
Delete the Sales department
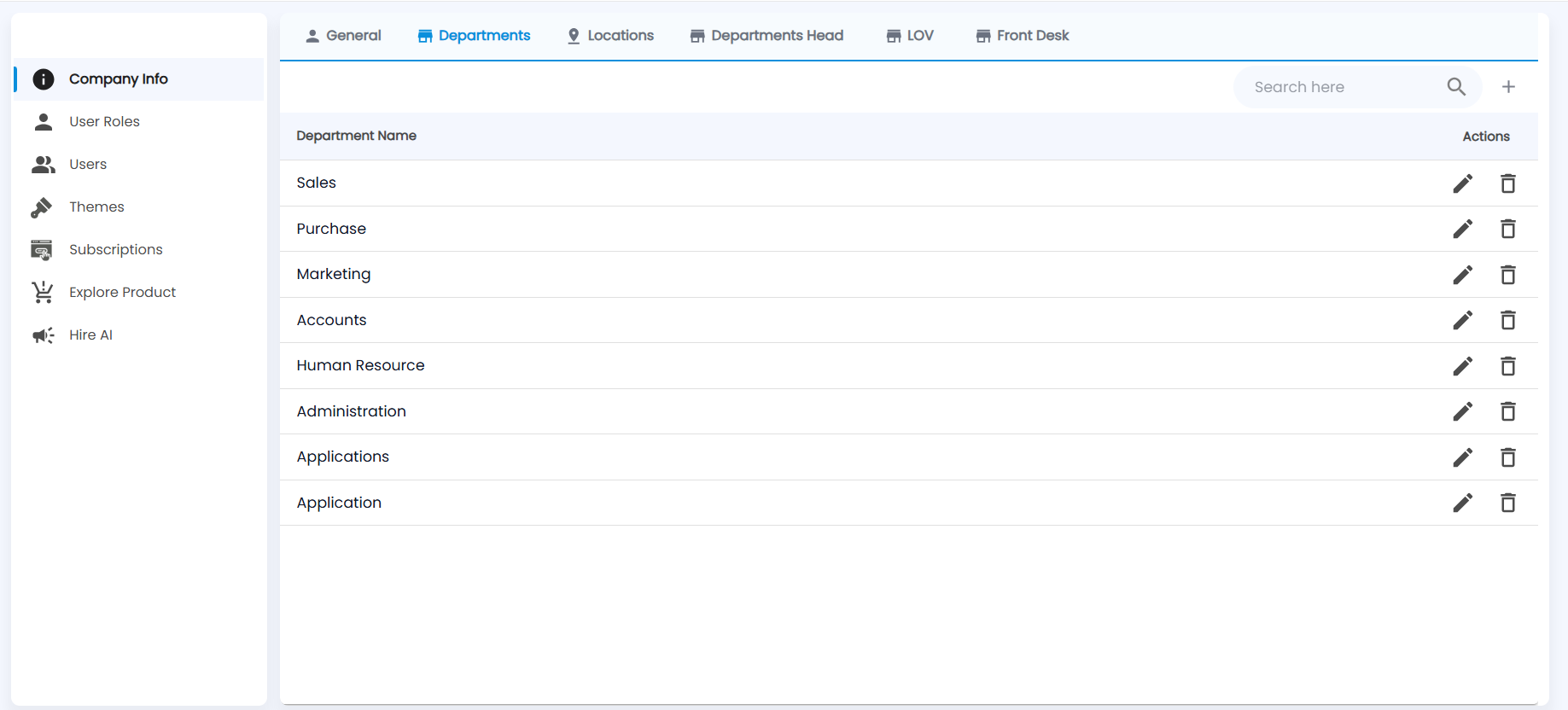click(x=1508, y=183)
